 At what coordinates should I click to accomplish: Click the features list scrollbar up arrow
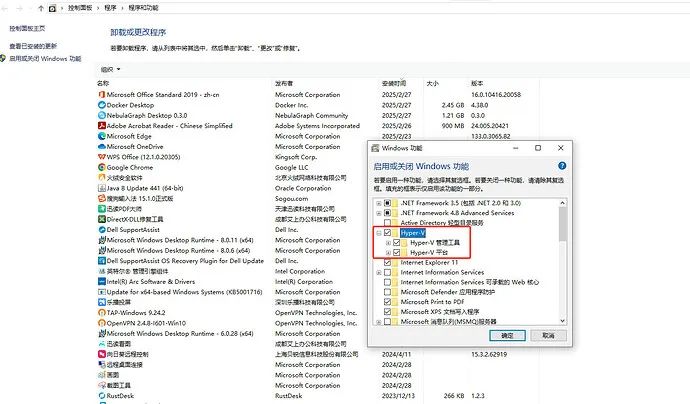coord(562,203)
